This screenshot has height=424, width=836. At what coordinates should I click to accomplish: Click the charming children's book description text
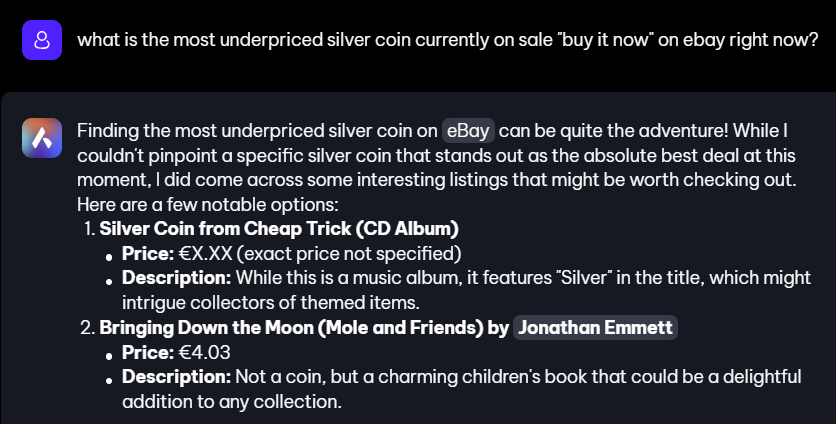coord(518,377)
